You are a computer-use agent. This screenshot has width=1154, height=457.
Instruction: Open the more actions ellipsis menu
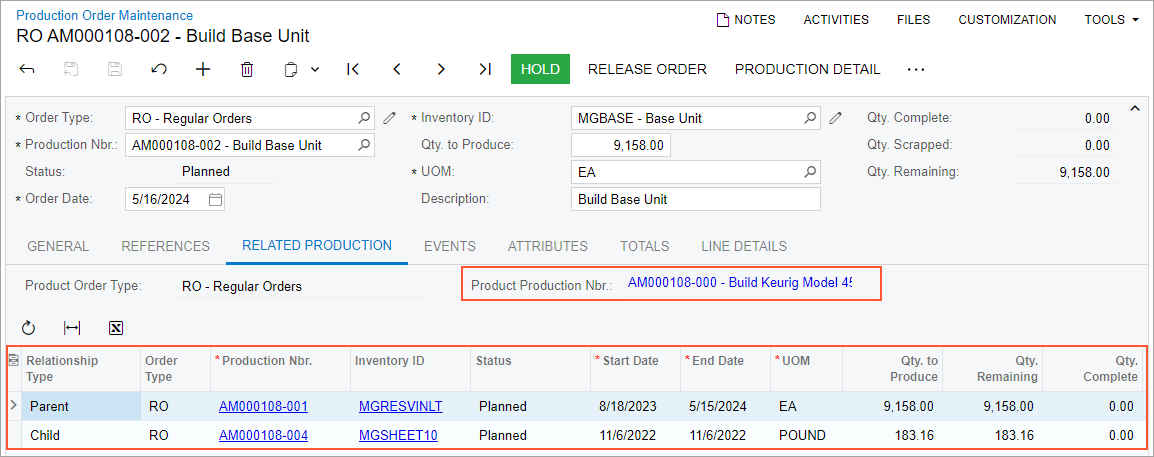(916, 69)
